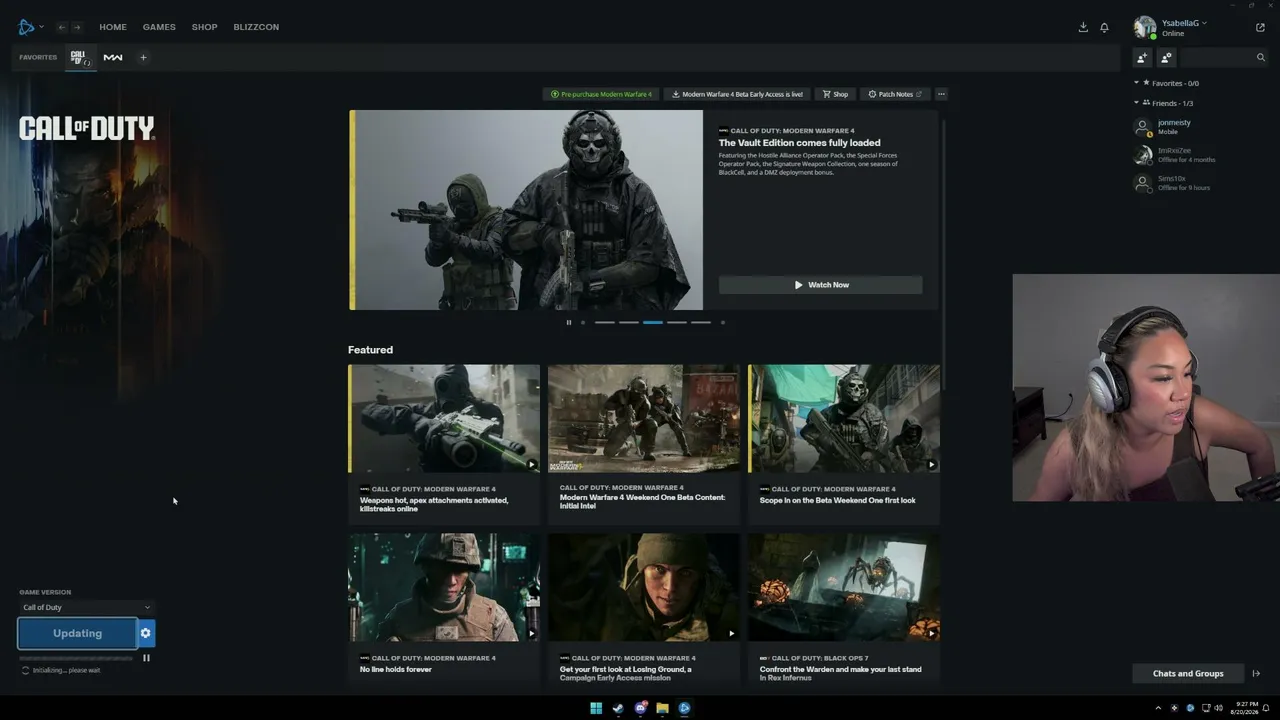
Task: Open Game Version Call of Duty dropdown
Action: (87, 607)
